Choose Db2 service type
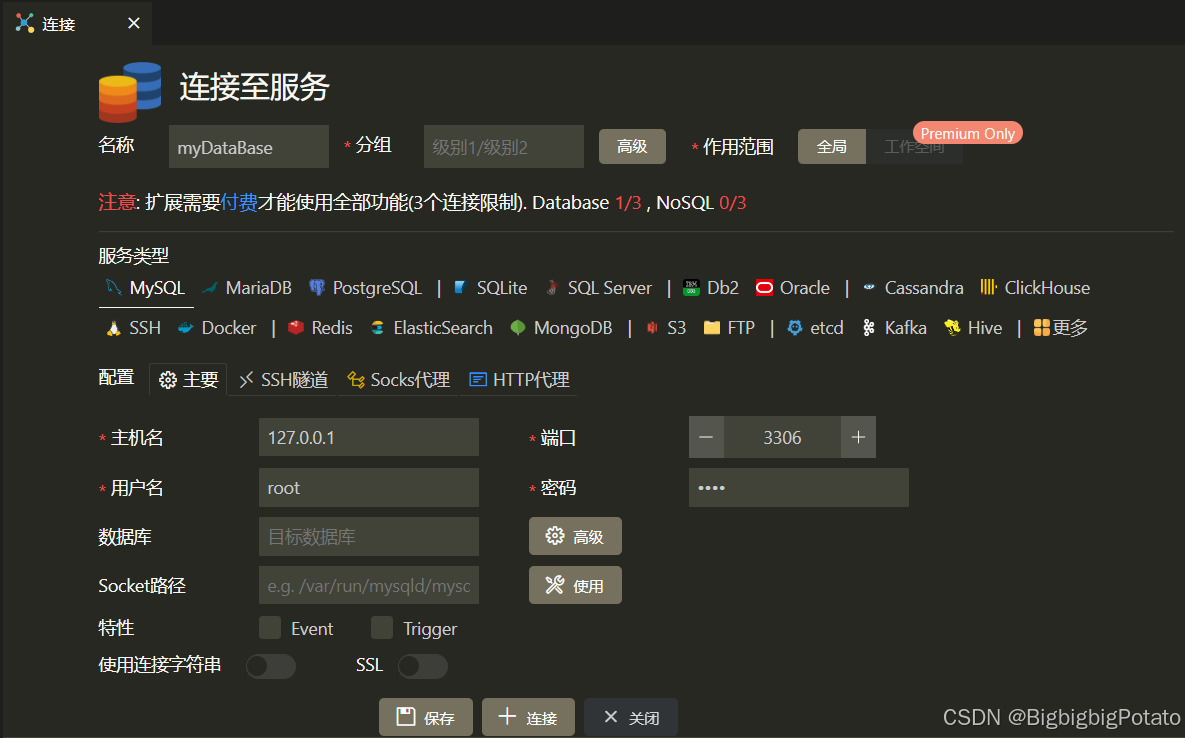Screen dimensions: 1185x738 (x=710, y=288)
